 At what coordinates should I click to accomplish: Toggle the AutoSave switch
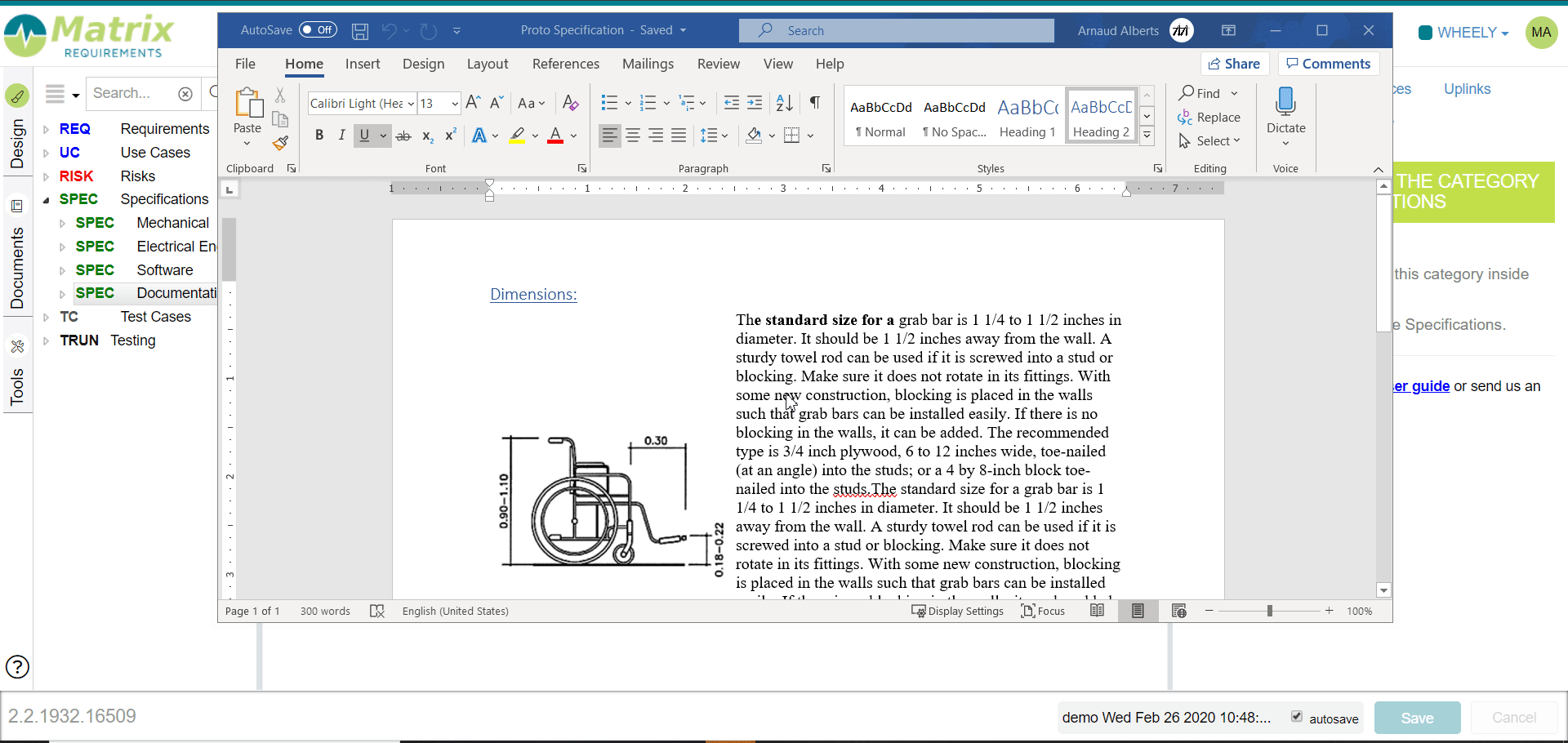click(318, 30)
